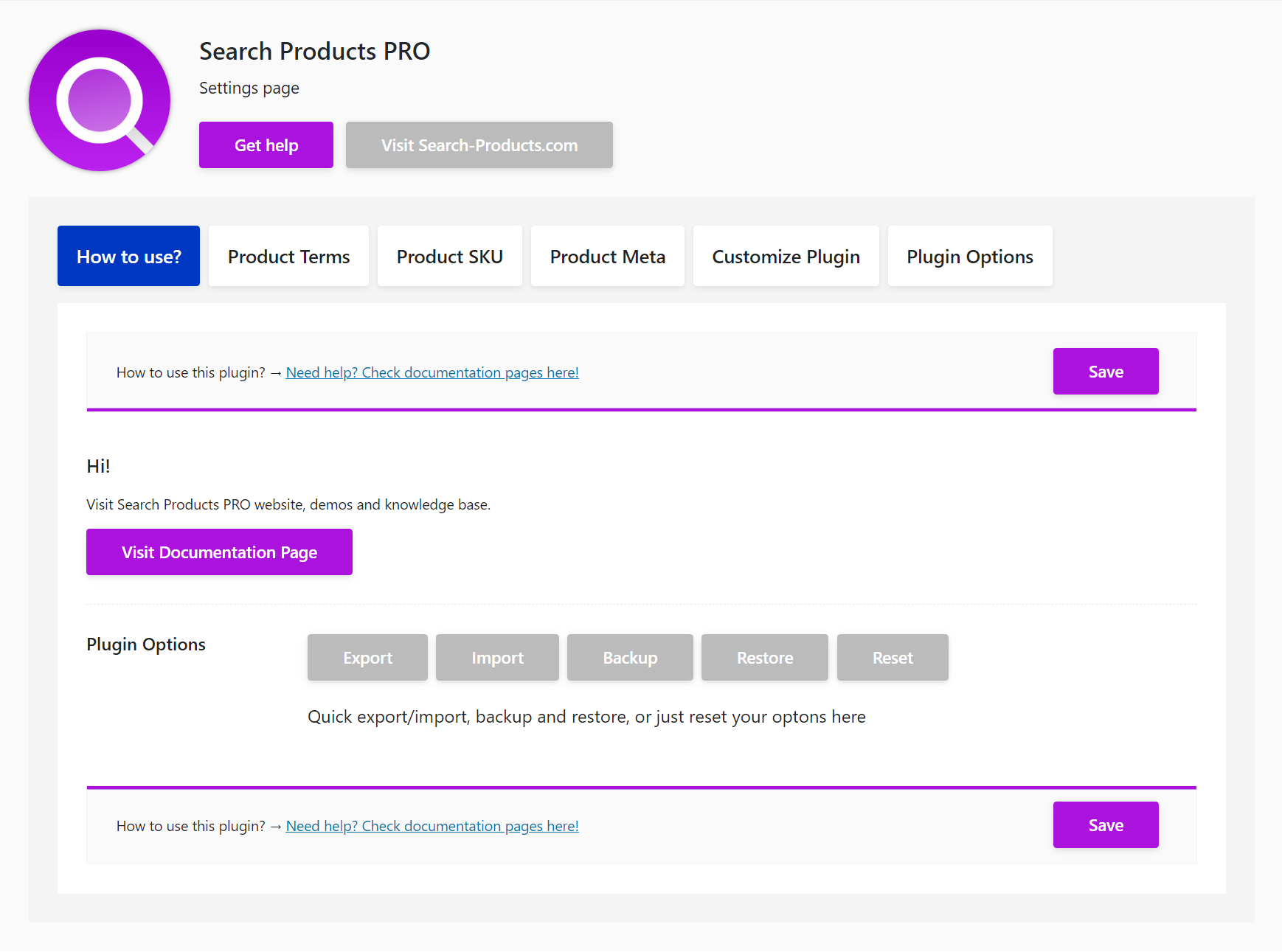Viewport: 1282px width, 952px height.
Task: Click the Search Products PRO page title
Action: pyautogui.click(x=314, y=51)
